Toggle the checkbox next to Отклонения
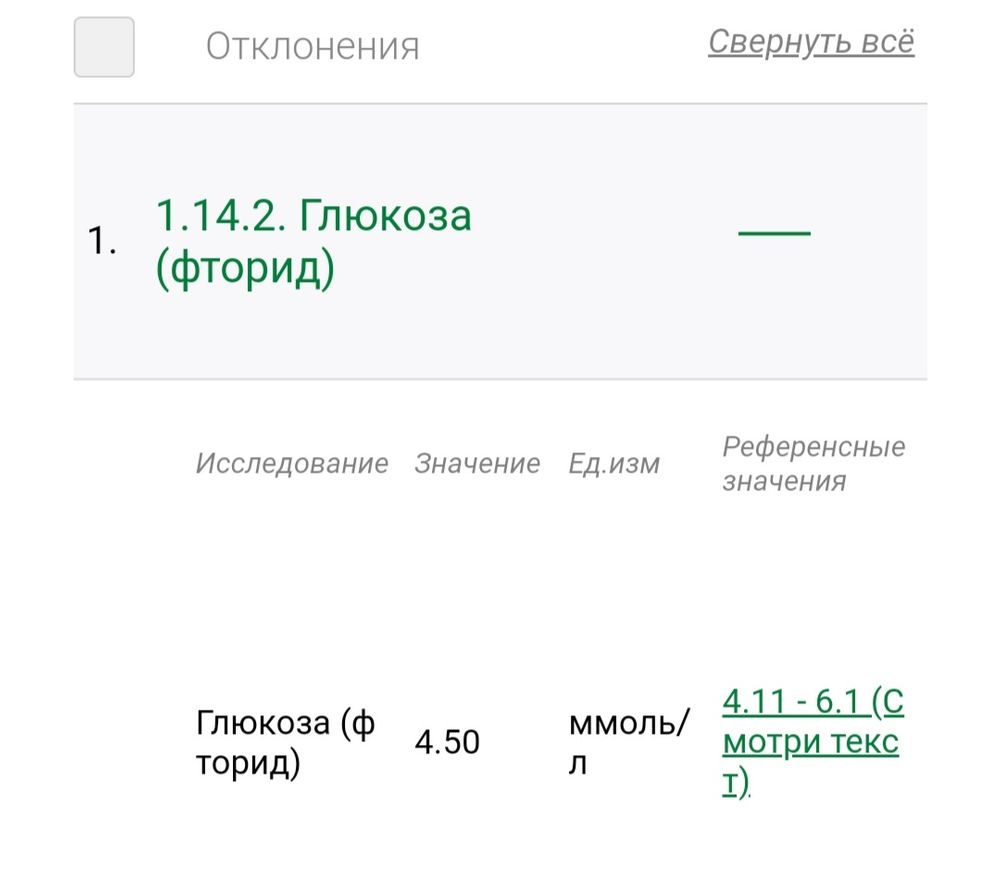The width and height of the screenshot is (1000, 894). point(103,45)
